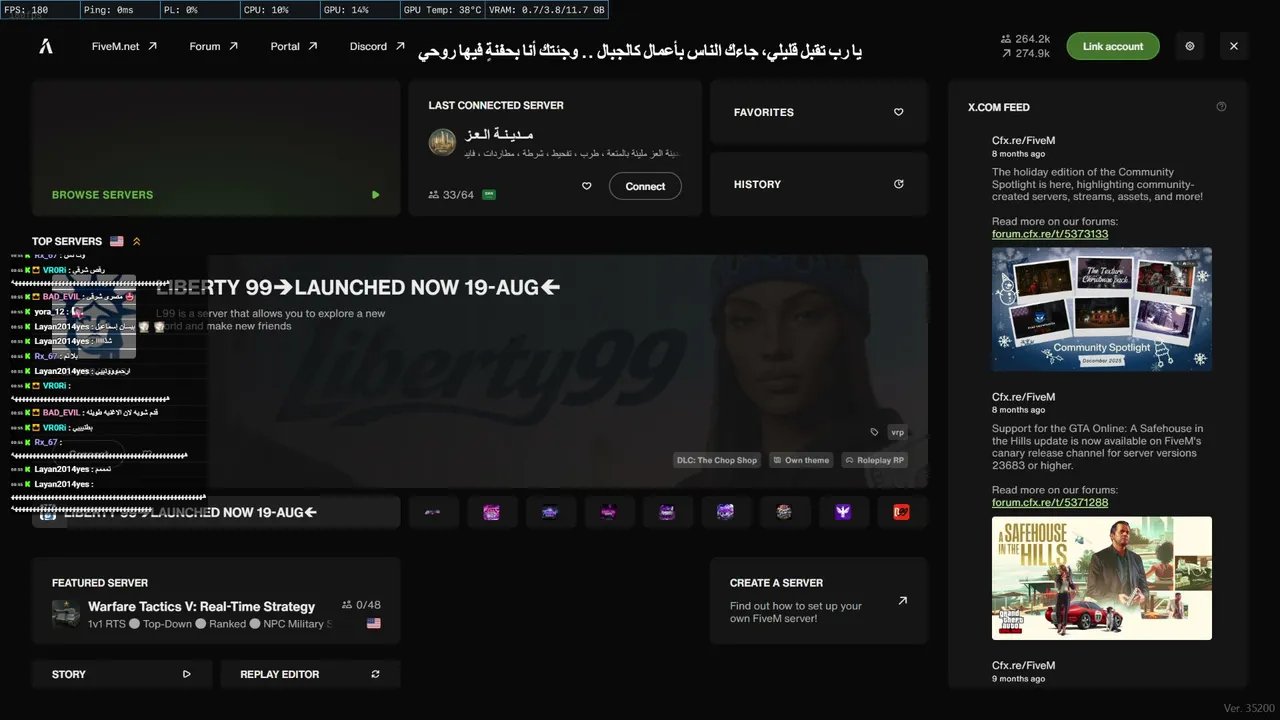The height and width of the screenshot is (720, 1280).
Task: Click the green play arrow on Browse Servers
Action: click(375, 195)
